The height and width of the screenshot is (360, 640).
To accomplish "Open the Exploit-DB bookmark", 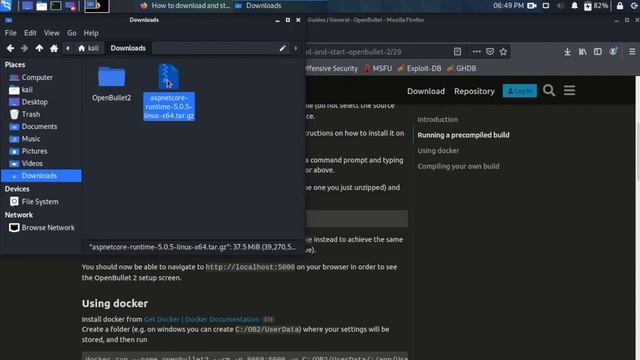I will pos(419,69).
